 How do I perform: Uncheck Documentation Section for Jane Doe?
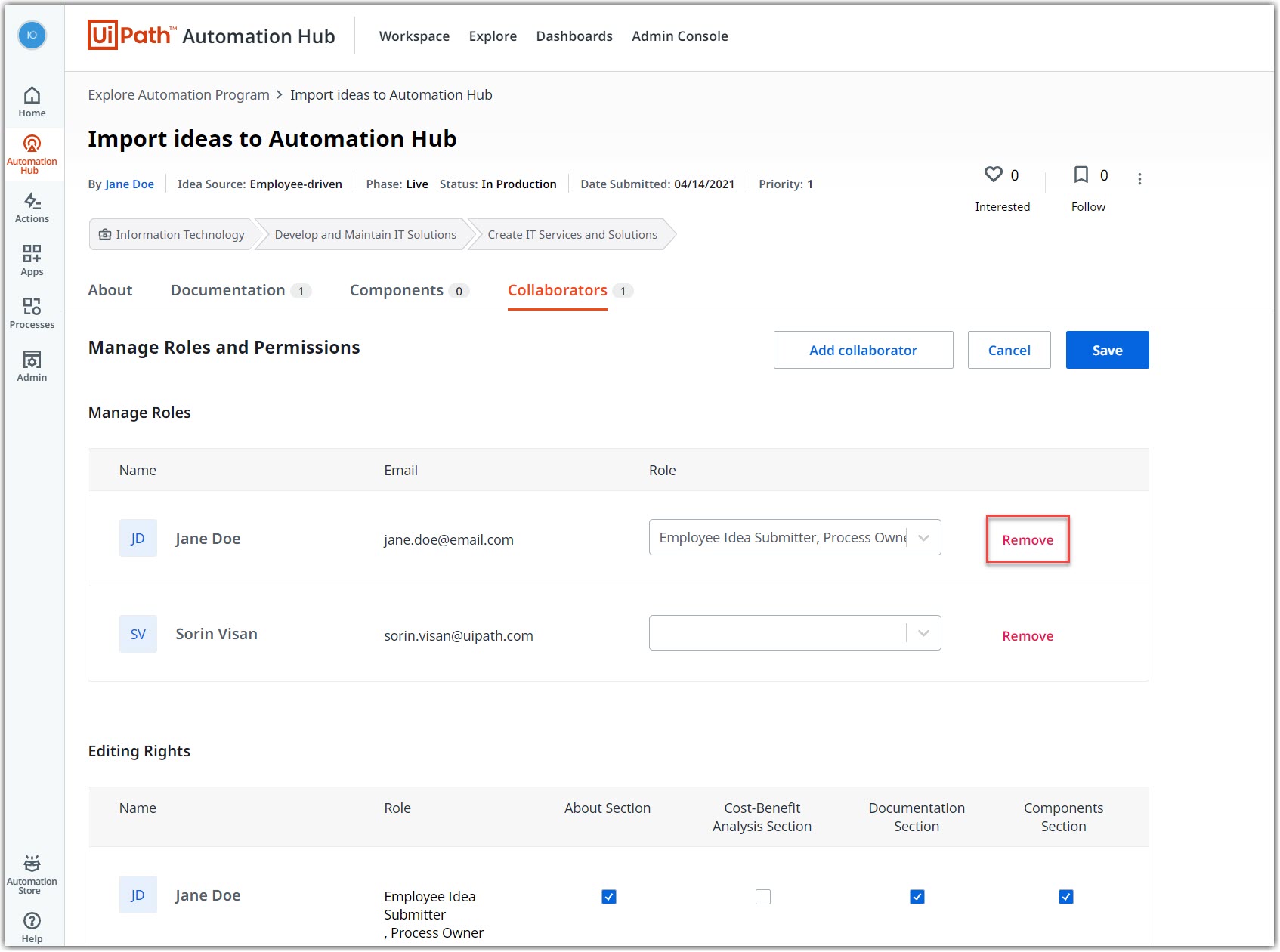click(x=917, y=897)
